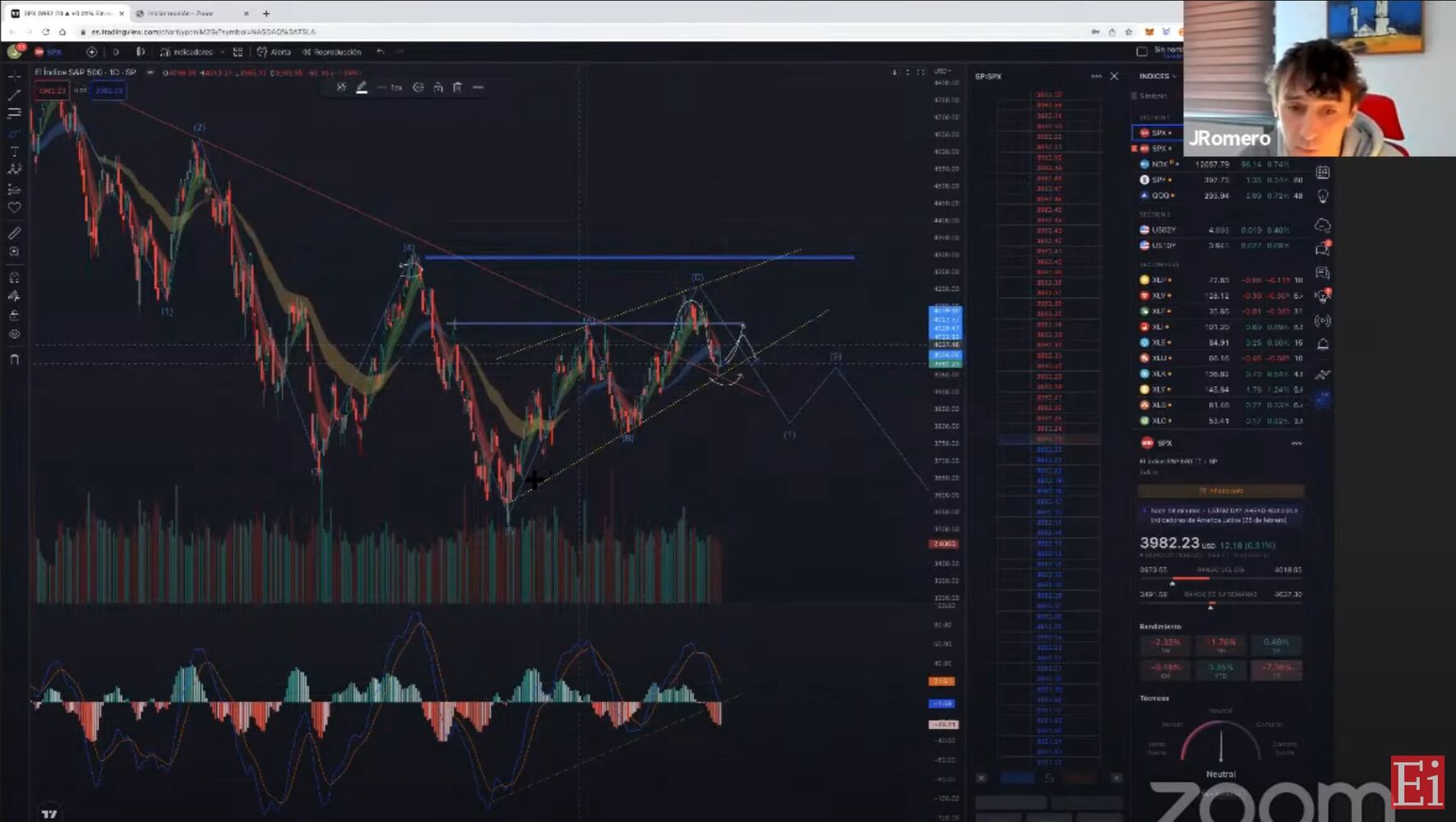1456x822 pixels.
Task: Select NDX in the watchlist
Action: (1220, 164)
